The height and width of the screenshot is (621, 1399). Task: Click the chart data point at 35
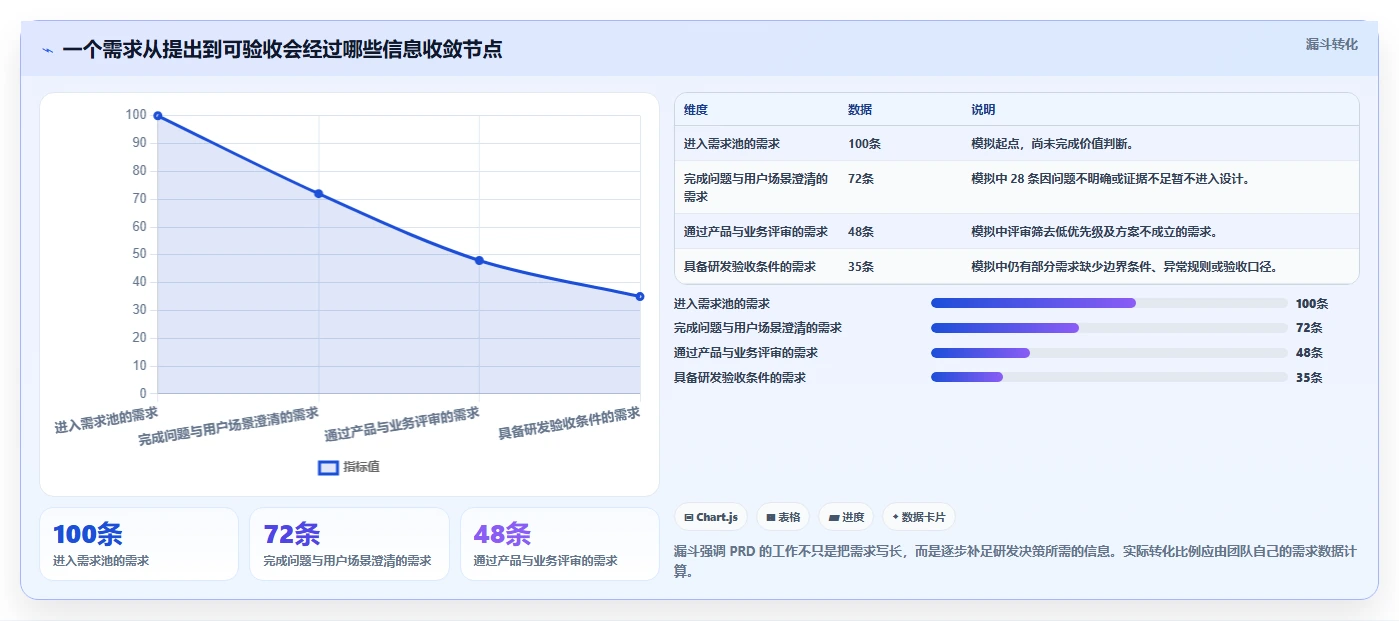640,296
